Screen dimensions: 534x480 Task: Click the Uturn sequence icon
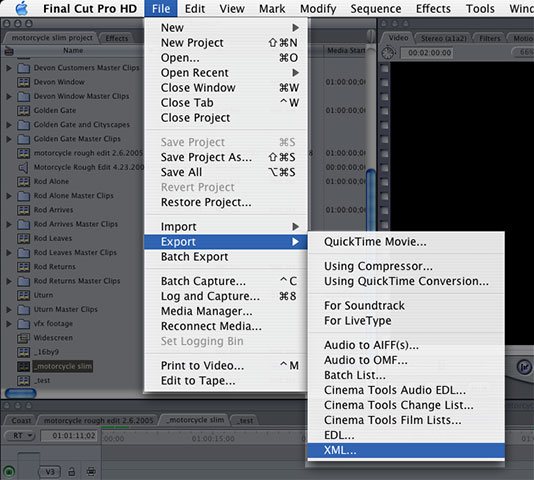point(23,295)
